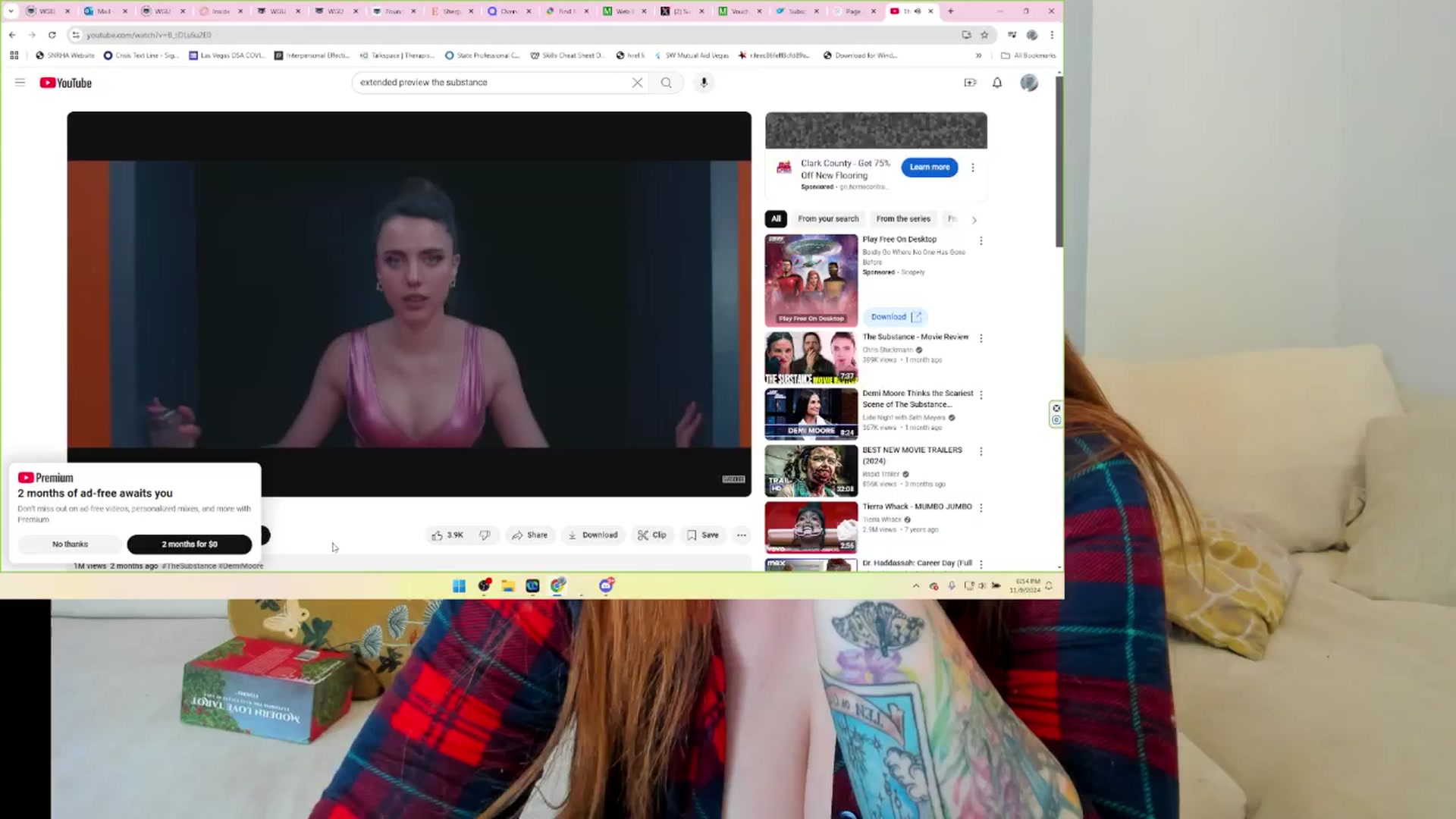Like the video with 3.9K thumbs up
This screenshot has height=819, width=1456.
click(447, 535)
